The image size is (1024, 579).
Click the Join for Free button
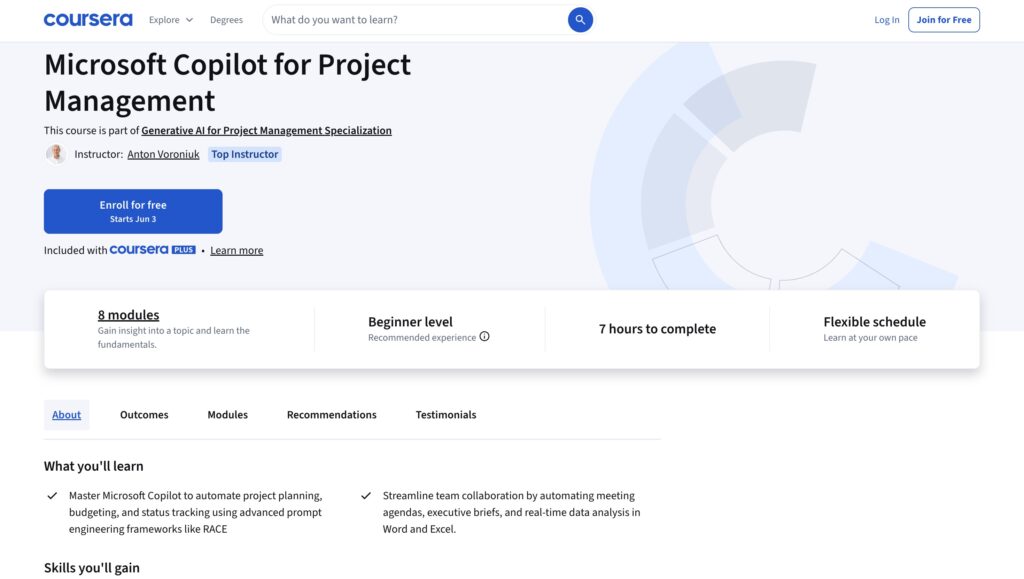point(944,20)
